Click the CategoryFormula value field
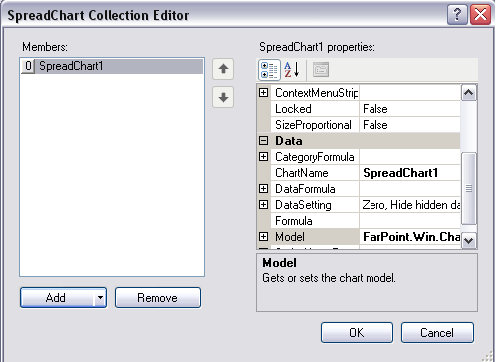 (x=410, y=157)
